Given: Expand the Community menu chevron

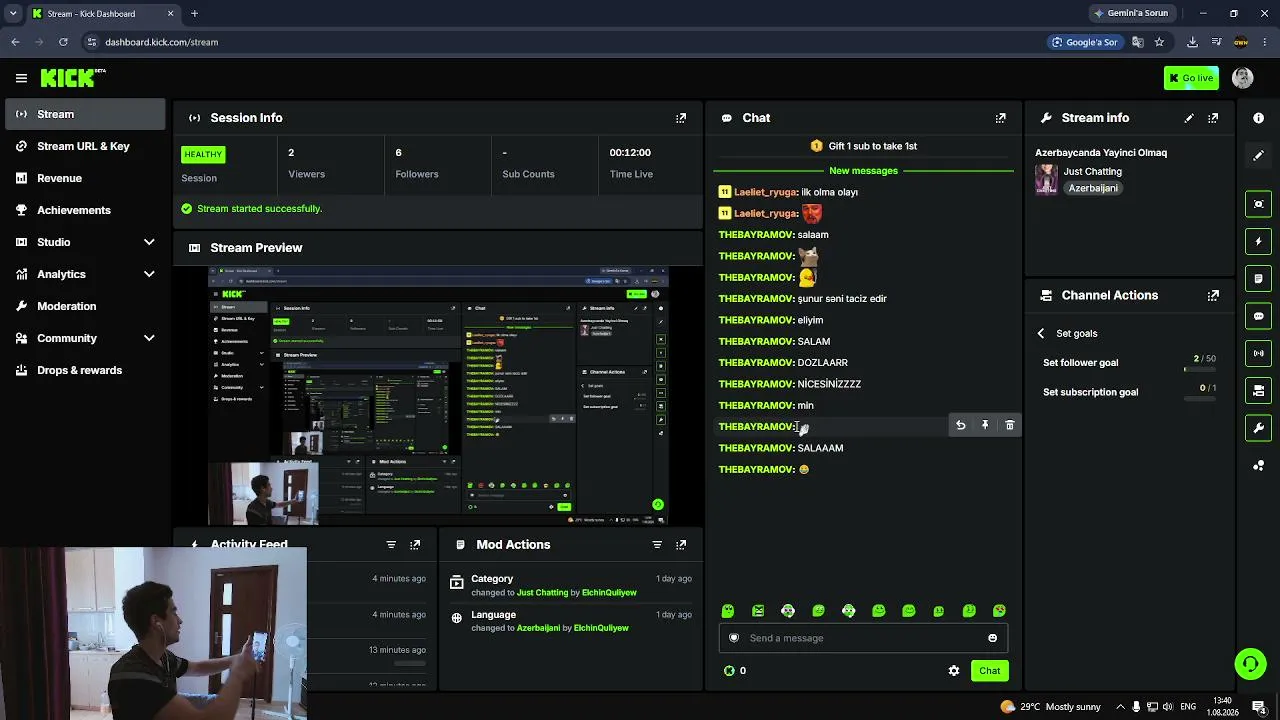Looking at the screenshot, I should [149, 338].
